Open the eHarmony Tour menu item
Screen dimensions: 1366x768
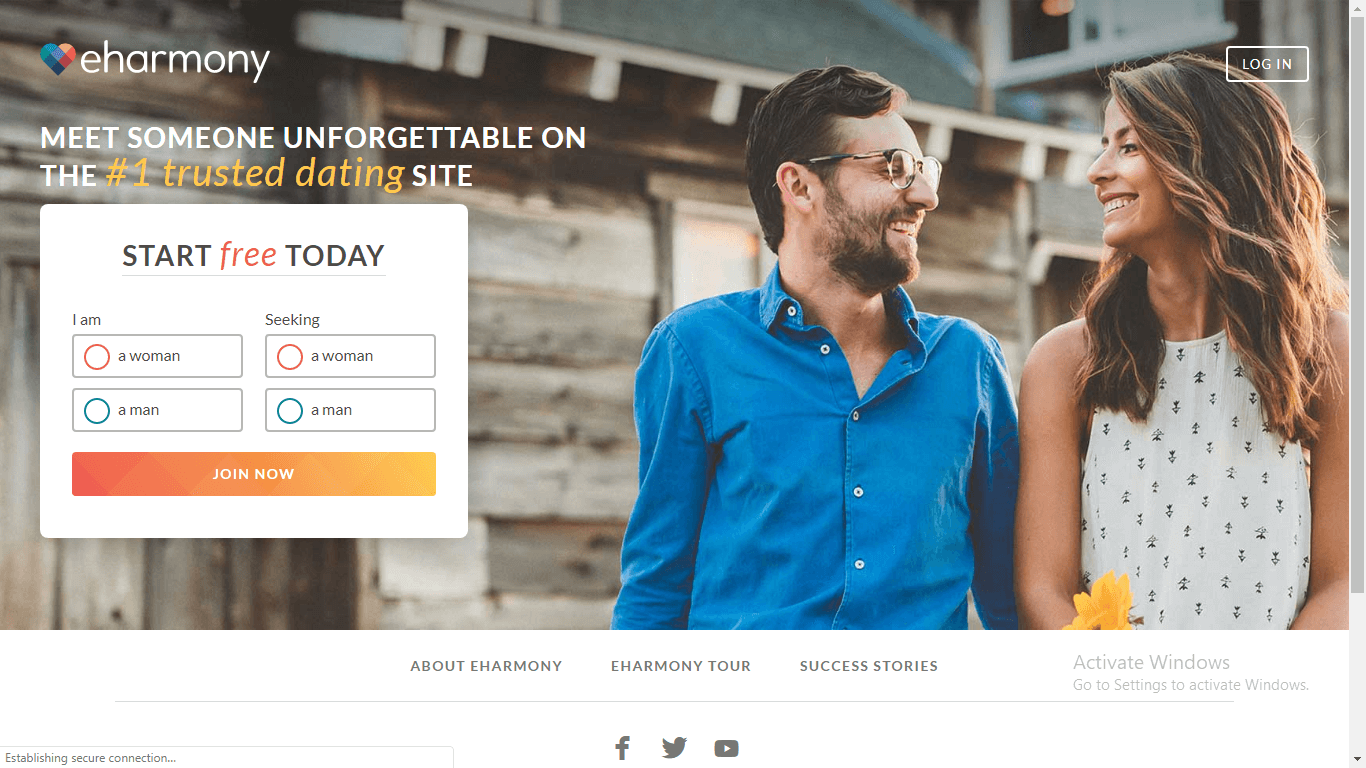pyautogui.click(x=681, y=666)
